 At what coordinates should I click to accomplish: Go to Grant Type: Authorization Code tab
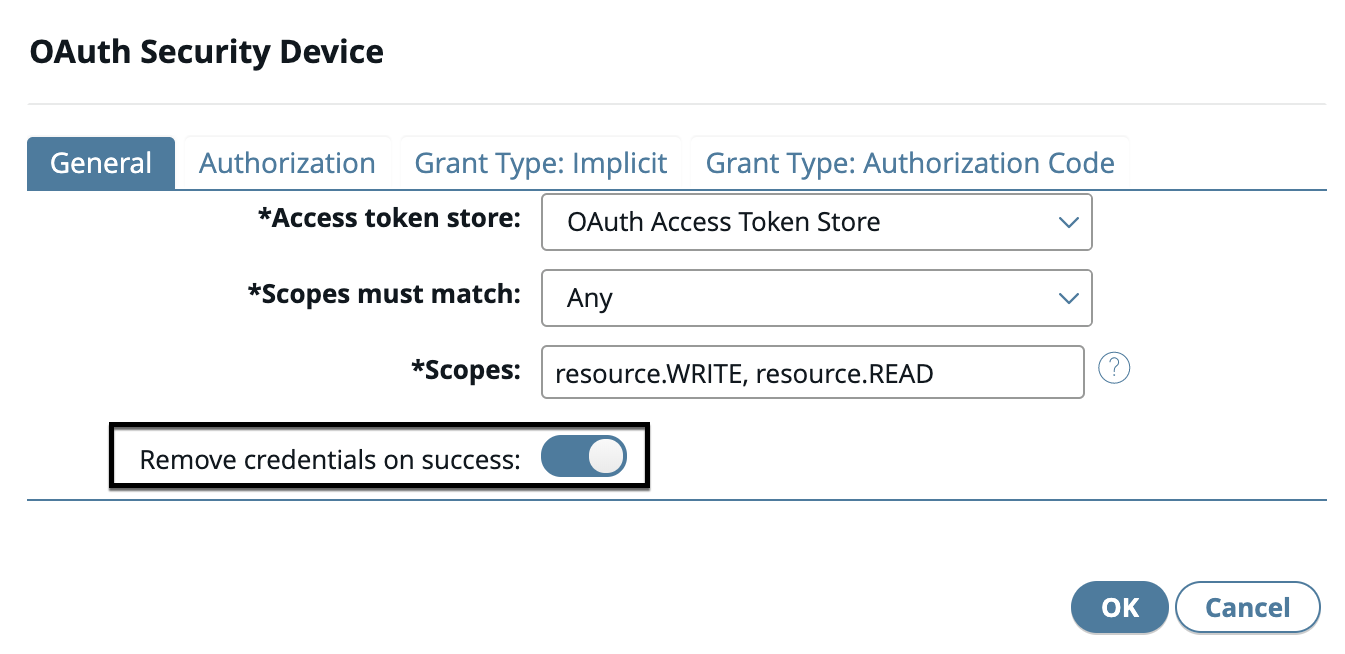[910, 163]
